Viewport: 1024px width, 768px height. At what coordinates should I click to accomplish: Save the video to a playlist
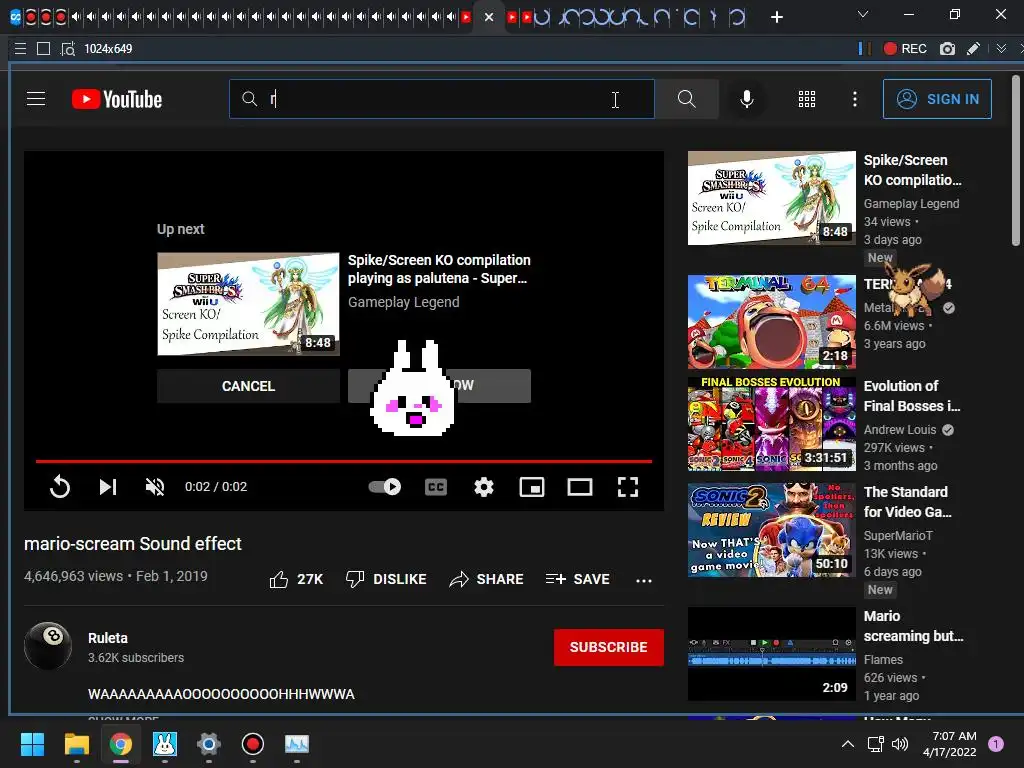pyautogui.click(x=578, y=579)
